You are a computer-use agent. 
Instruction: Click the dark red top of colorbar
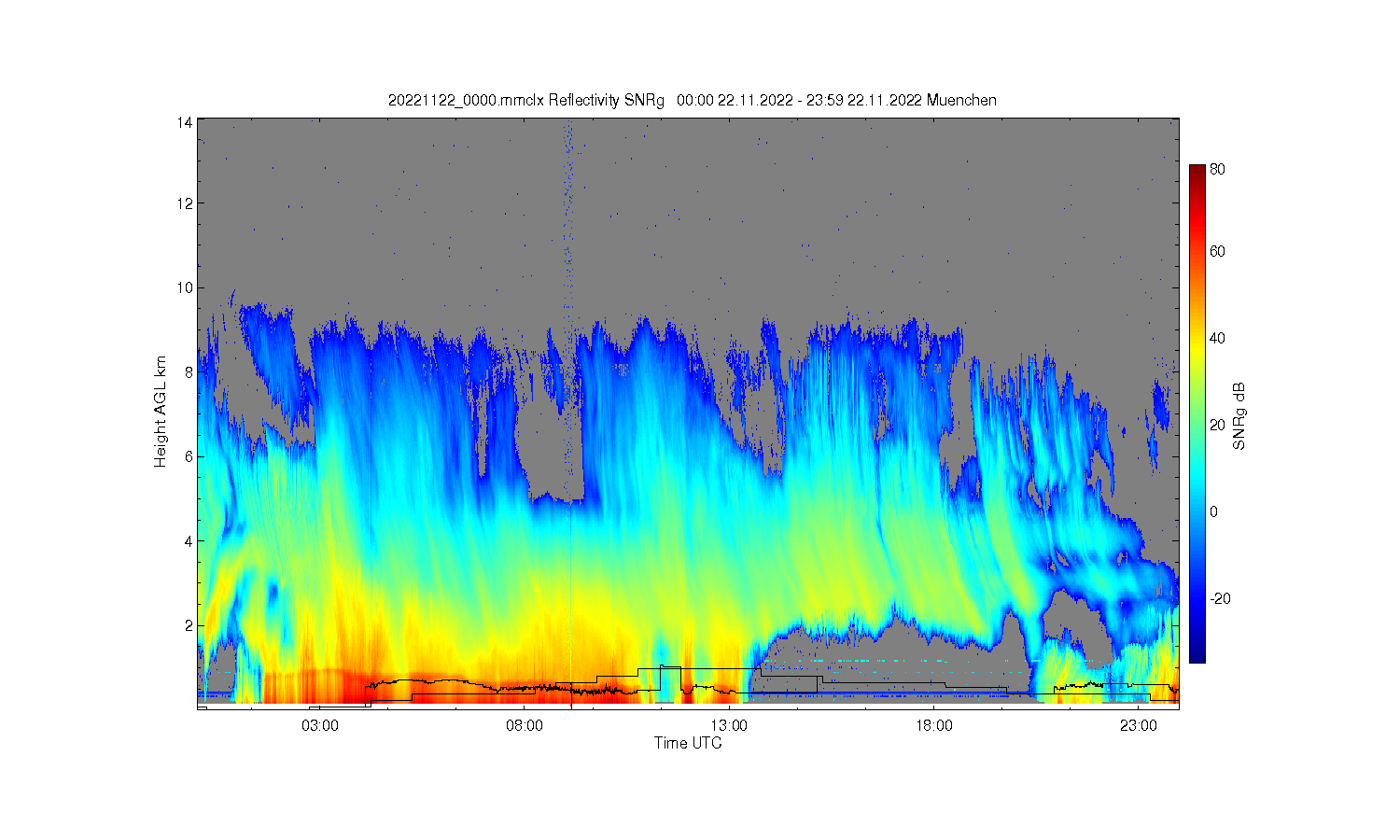pos(1197,173)
